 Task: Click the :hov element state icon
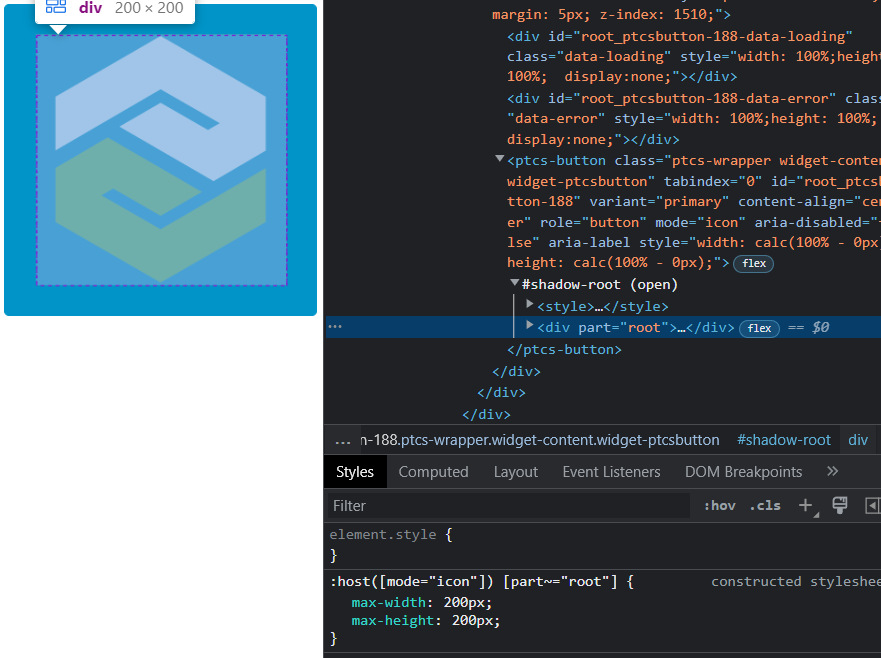[x=719, y=506]
